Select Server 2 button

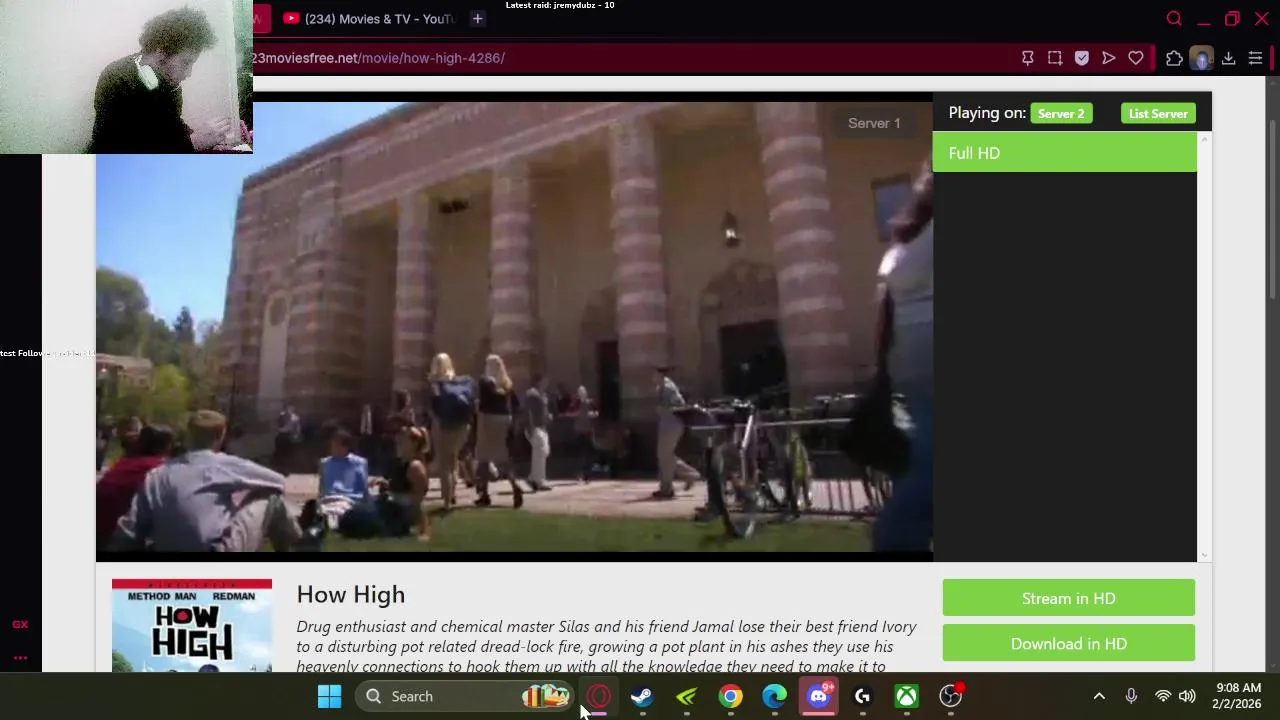1061,114
